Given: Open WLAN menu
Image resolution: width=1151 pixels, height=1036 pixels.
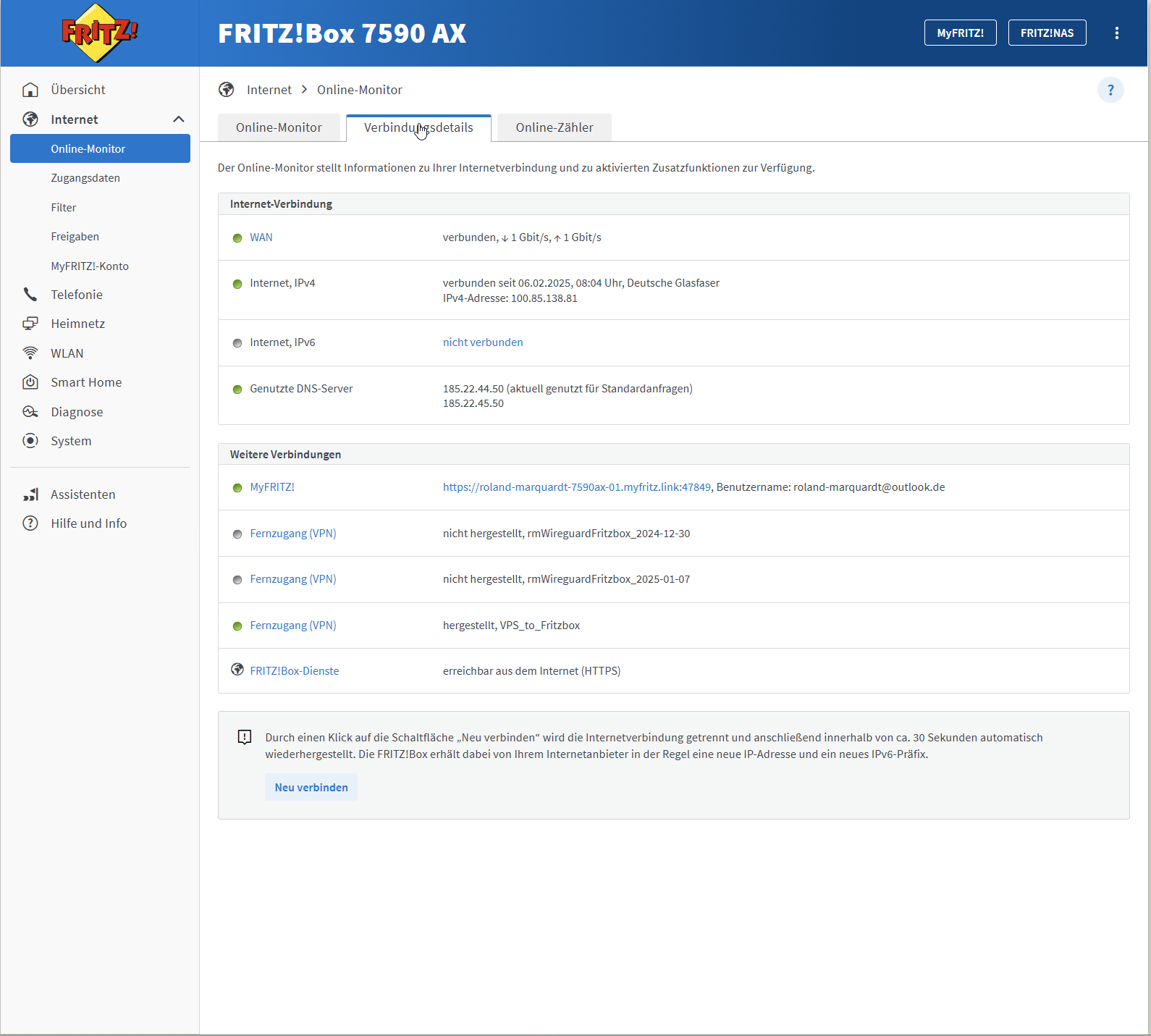Looking at the screenshot, I should pos(67,353).
